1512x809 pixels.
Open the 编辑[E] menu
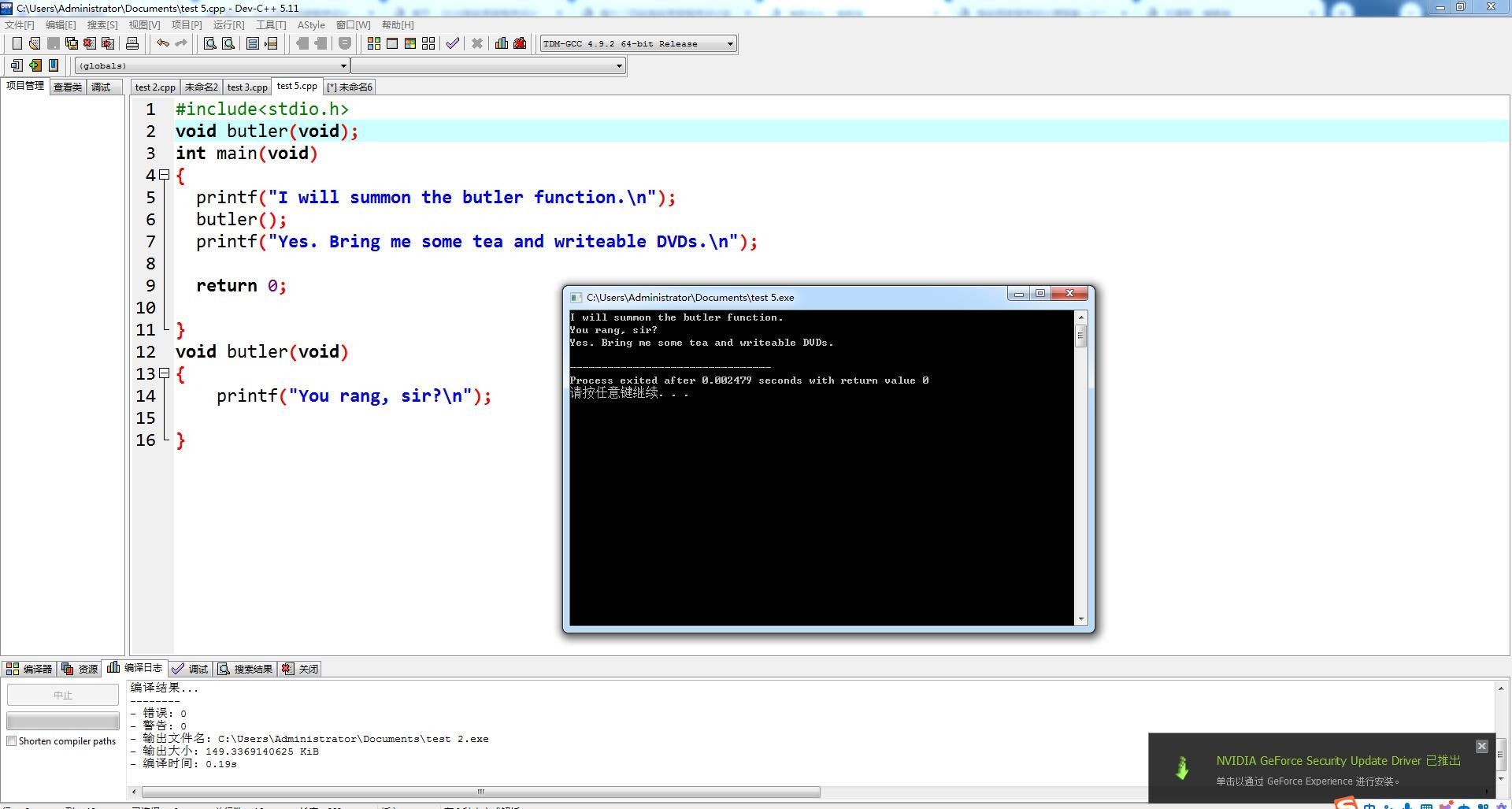pos(61,25)
